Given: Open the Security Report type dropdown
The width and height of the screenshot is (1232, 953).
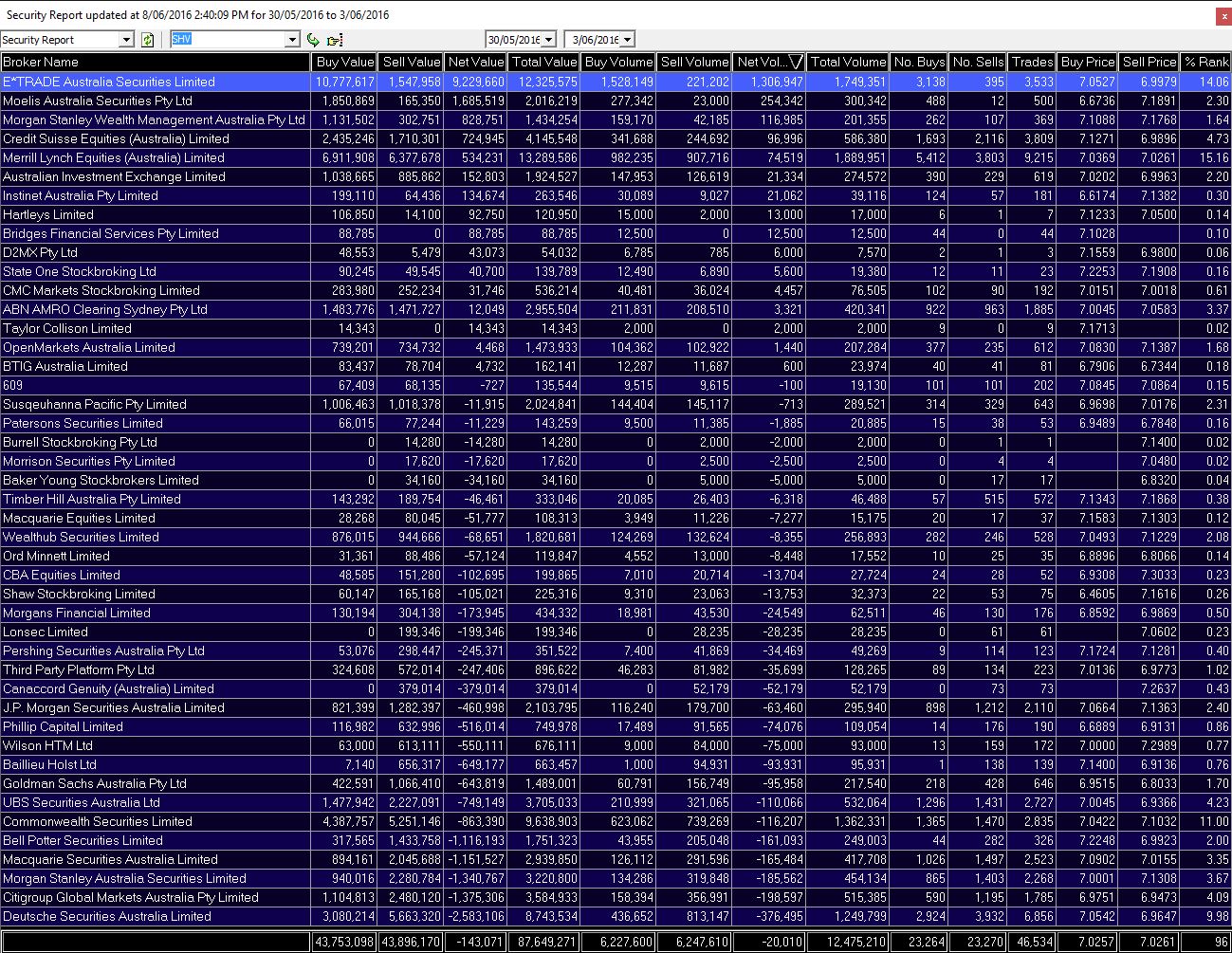Looking at the screenshot, I should click(126, 40).
